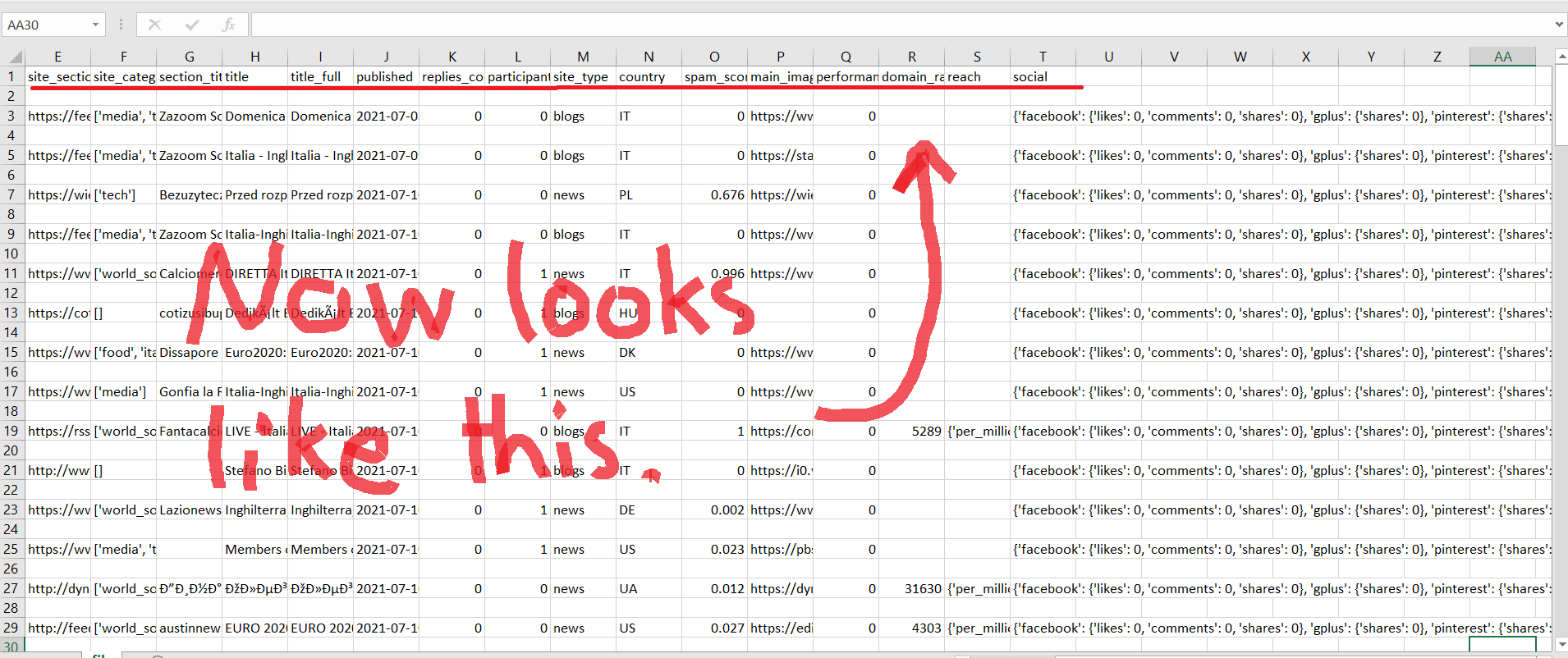Click the 'spam_score' header cell
This screenshot has height=658, width=1568.
pos(714,76)
